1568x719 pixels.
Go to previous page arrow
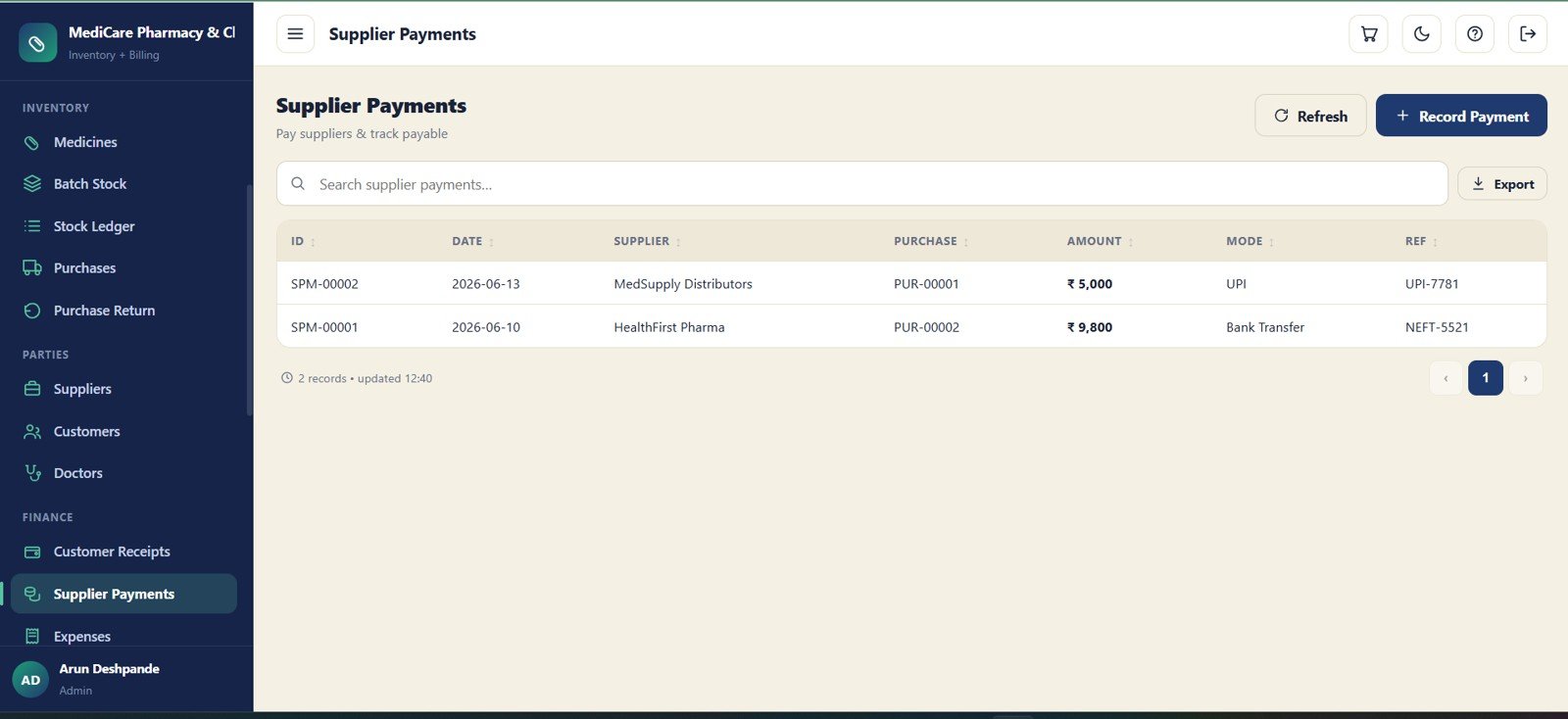[x=1445, y=378]
